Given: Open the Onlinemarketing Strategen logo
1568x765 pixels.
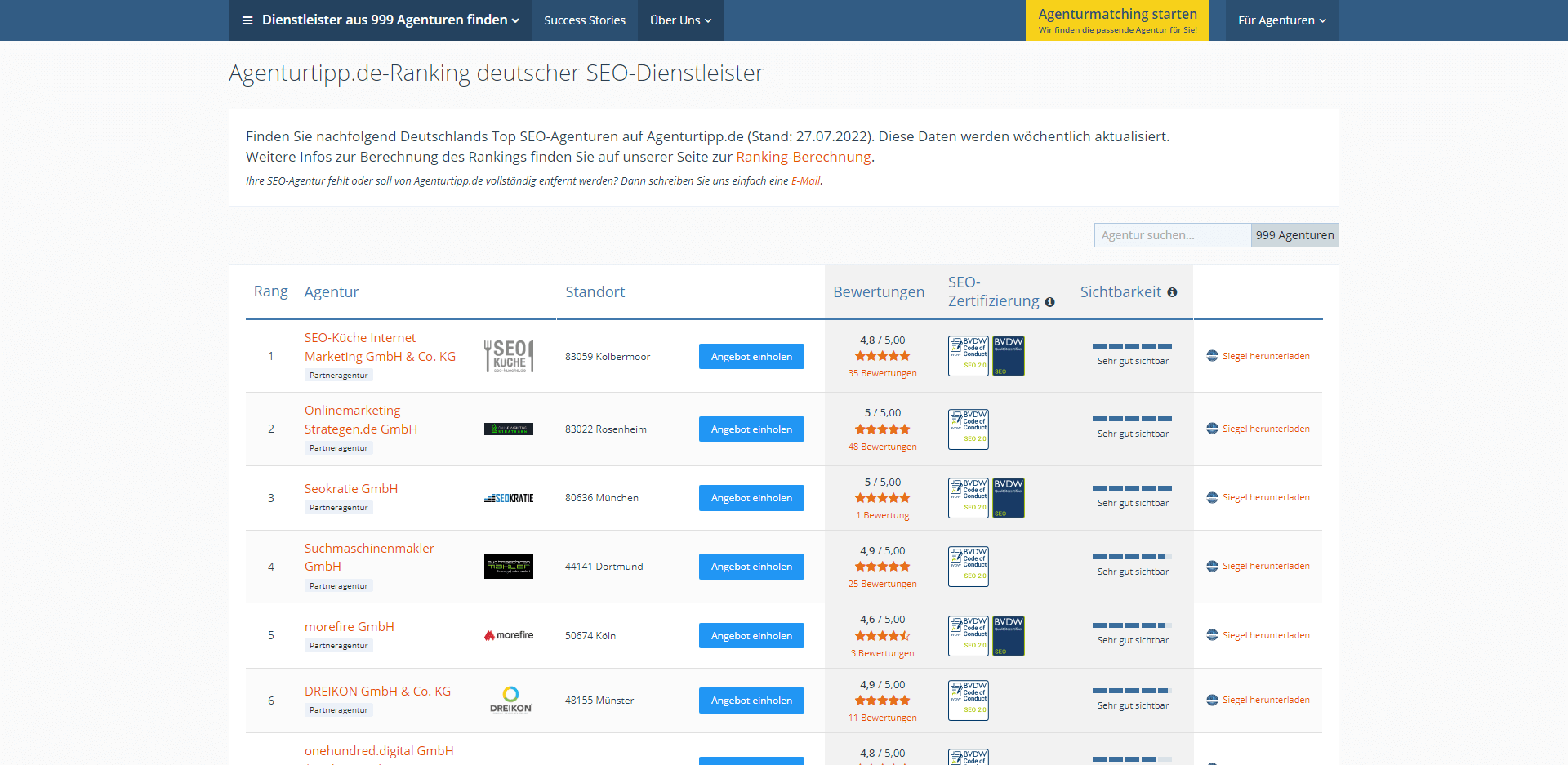Looking at the screenshot, I should (509, 429).
